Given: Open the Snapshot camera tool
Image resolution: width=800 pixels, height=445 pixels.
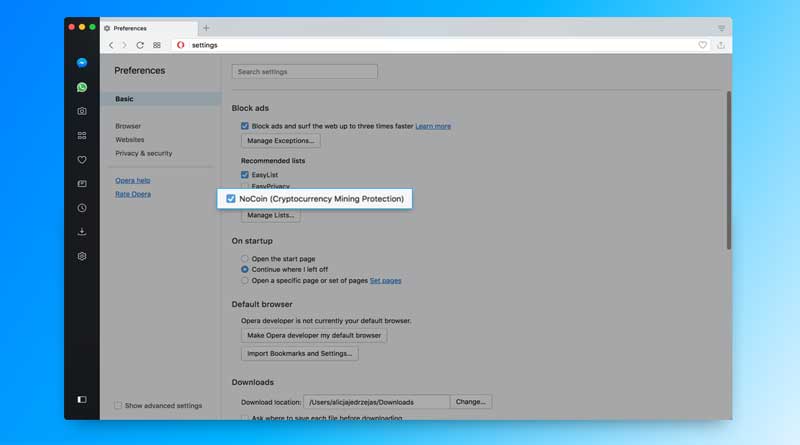Looking at the screenshot, I should (x=82, y=111).
